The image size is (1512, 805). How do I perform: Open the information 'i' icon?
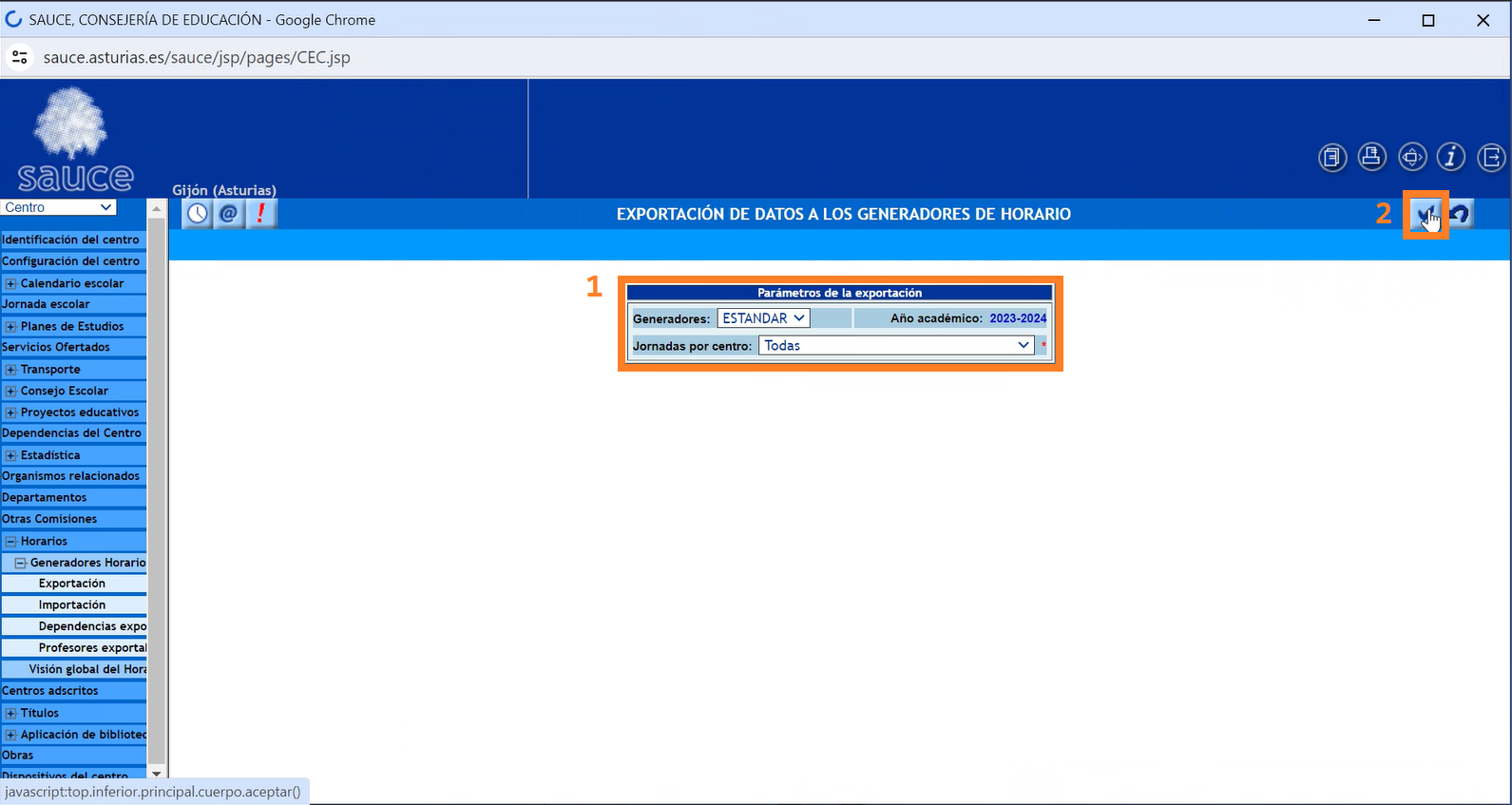pos(1451,157)
